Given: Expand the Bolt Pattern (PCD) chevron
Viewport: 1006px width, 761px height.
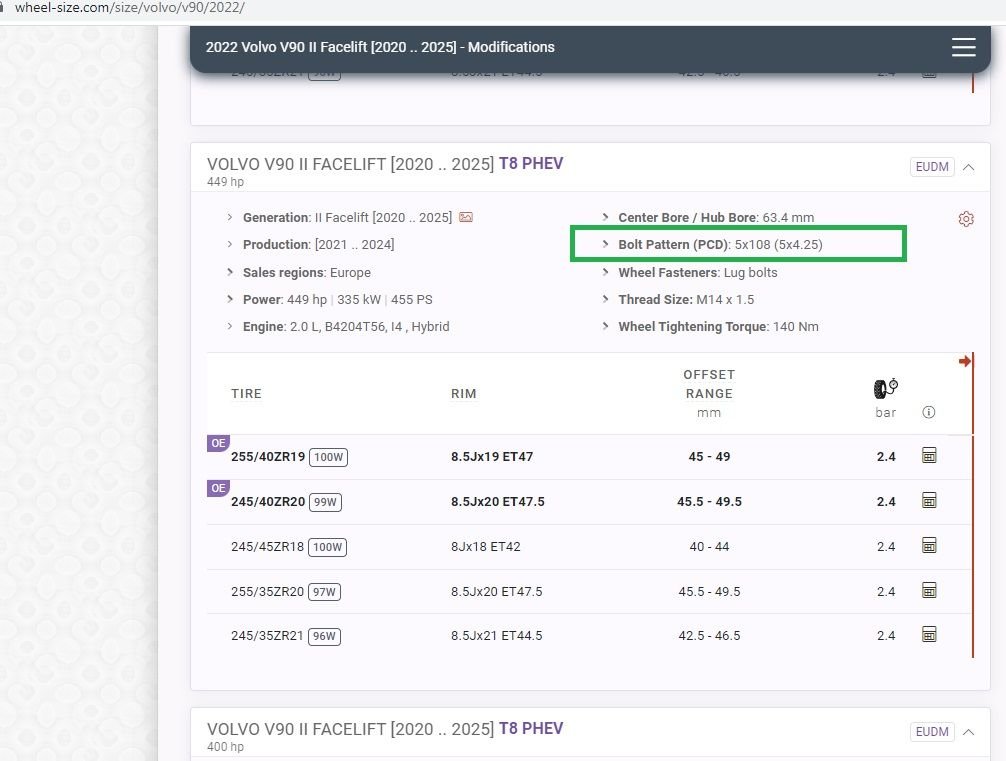Looking at the screenshot, I should 607,244.
